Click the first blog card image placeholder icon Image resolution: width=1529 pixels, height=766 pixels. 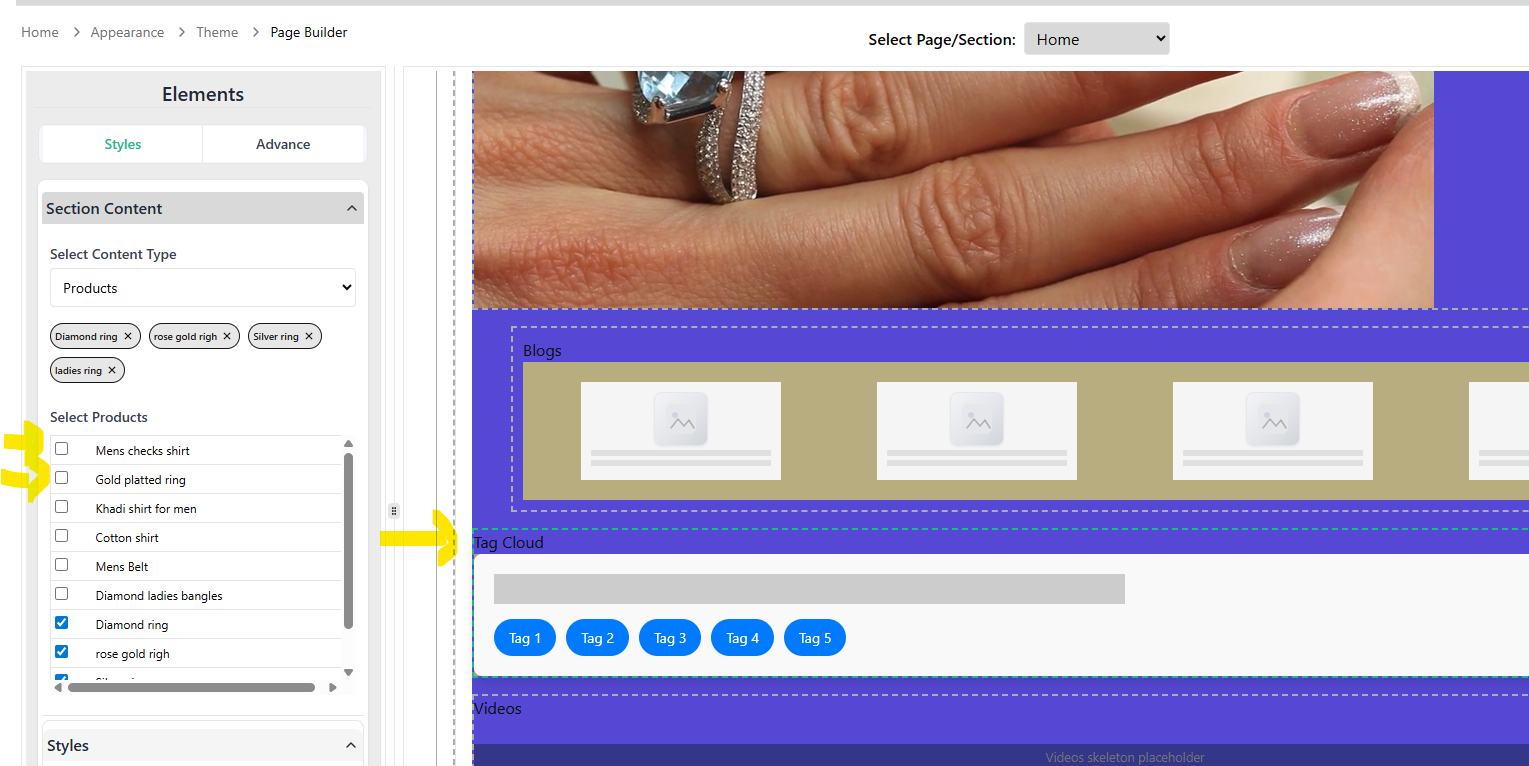(x=681, y=418)
